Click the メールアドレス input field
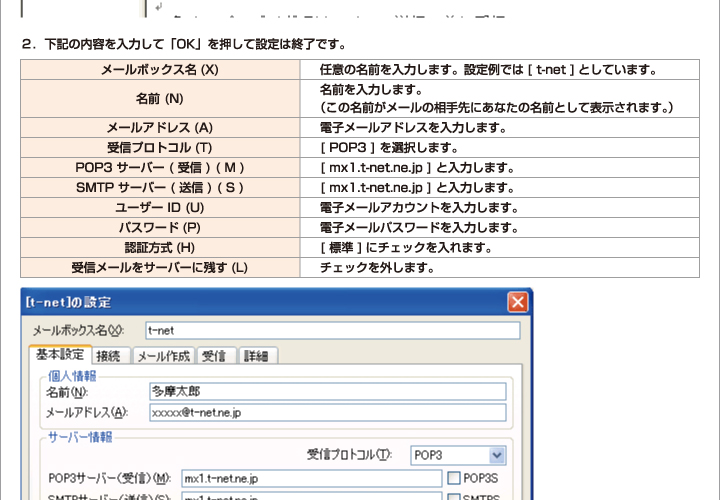 point(328,412)
